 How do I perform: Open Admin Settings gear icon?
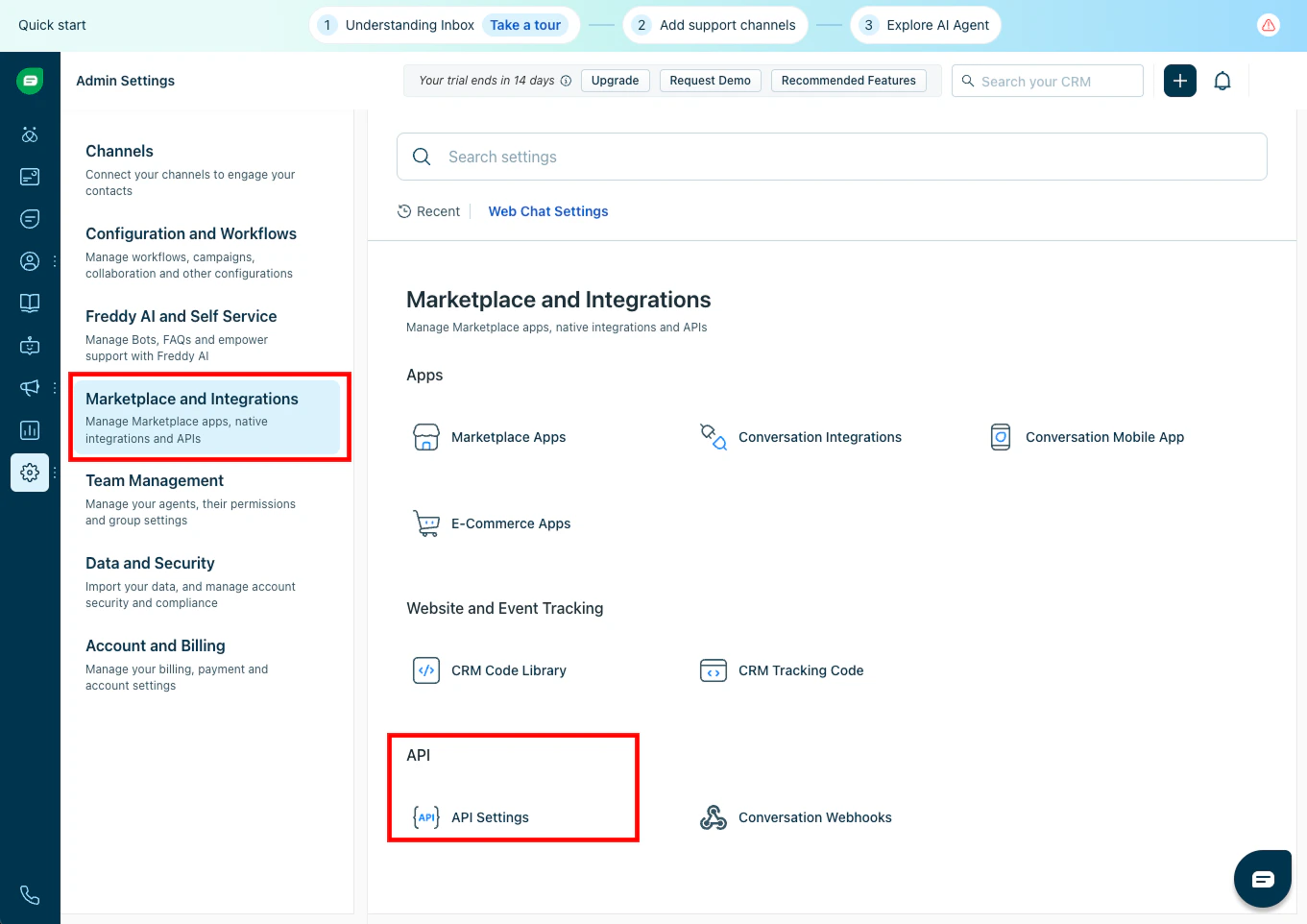29,472
